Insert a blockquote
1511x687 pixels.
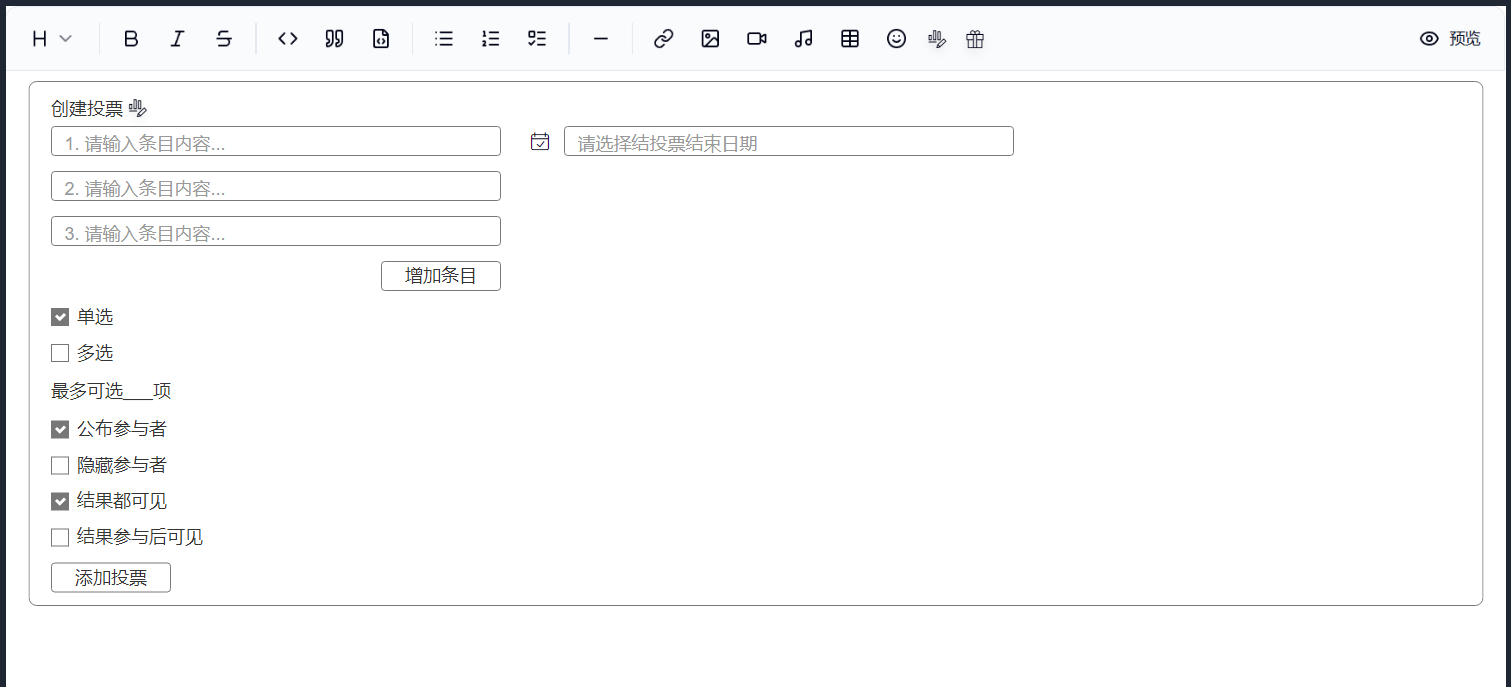pyautogui.click(x=334, y=39)
